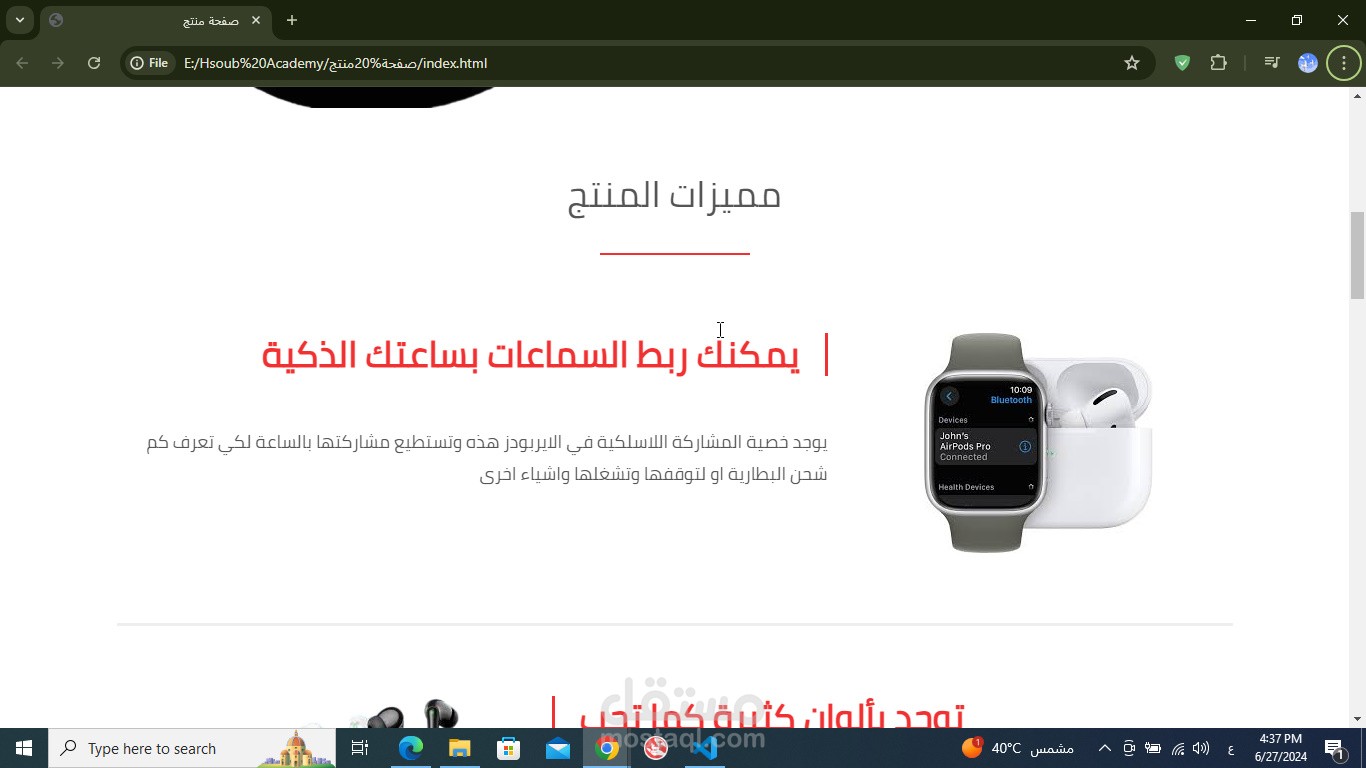The height and width of the screenshot is (768, 1366).
Task: Click the scrollbar up arrow
Action: 1357,96
